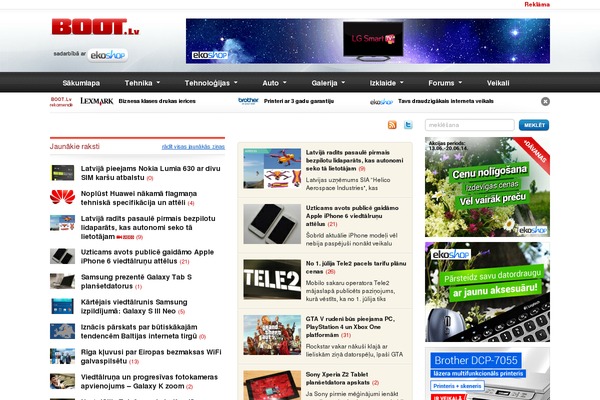The width and height of the screenshot is (600, 400).
Task: Click the '(31)' comment count on GTA V article
Action: [x=346, y=335]
